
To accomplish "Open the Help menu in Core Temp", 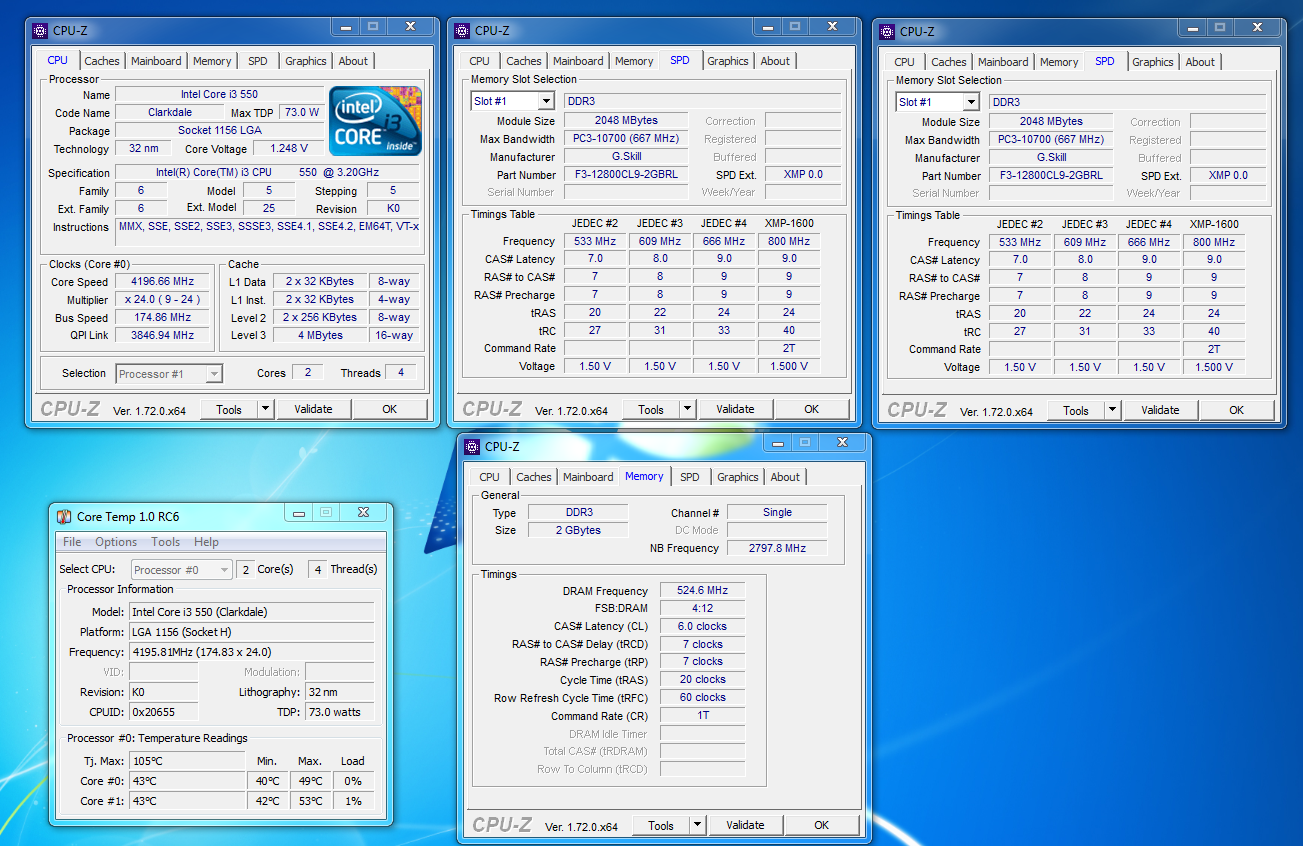I will tap(206, 542).
